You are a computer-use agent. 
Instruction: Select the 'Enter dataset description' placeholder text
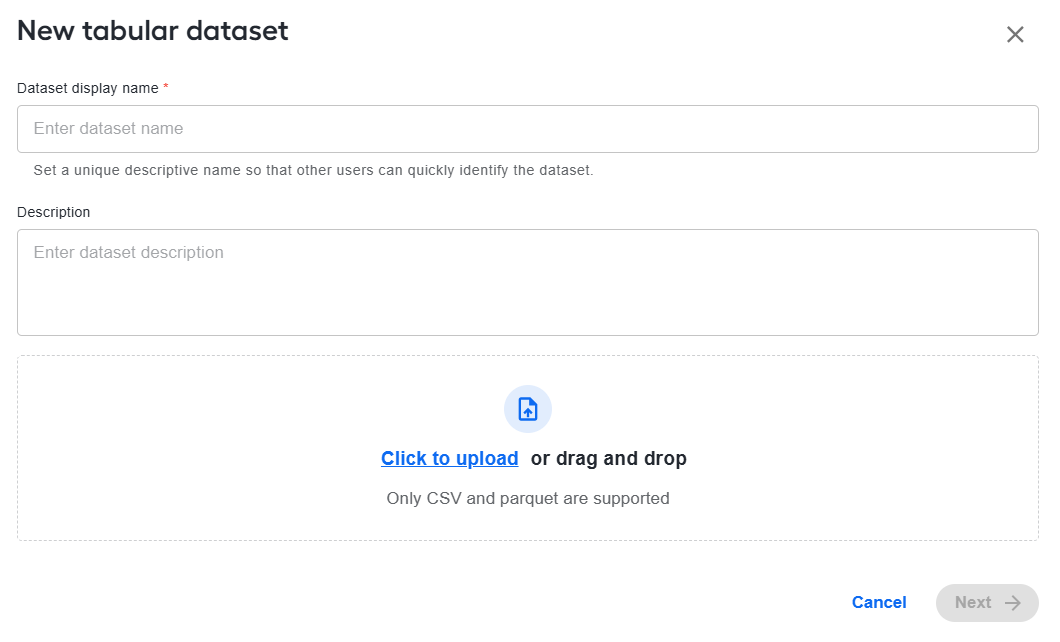(x=128, y=253)
